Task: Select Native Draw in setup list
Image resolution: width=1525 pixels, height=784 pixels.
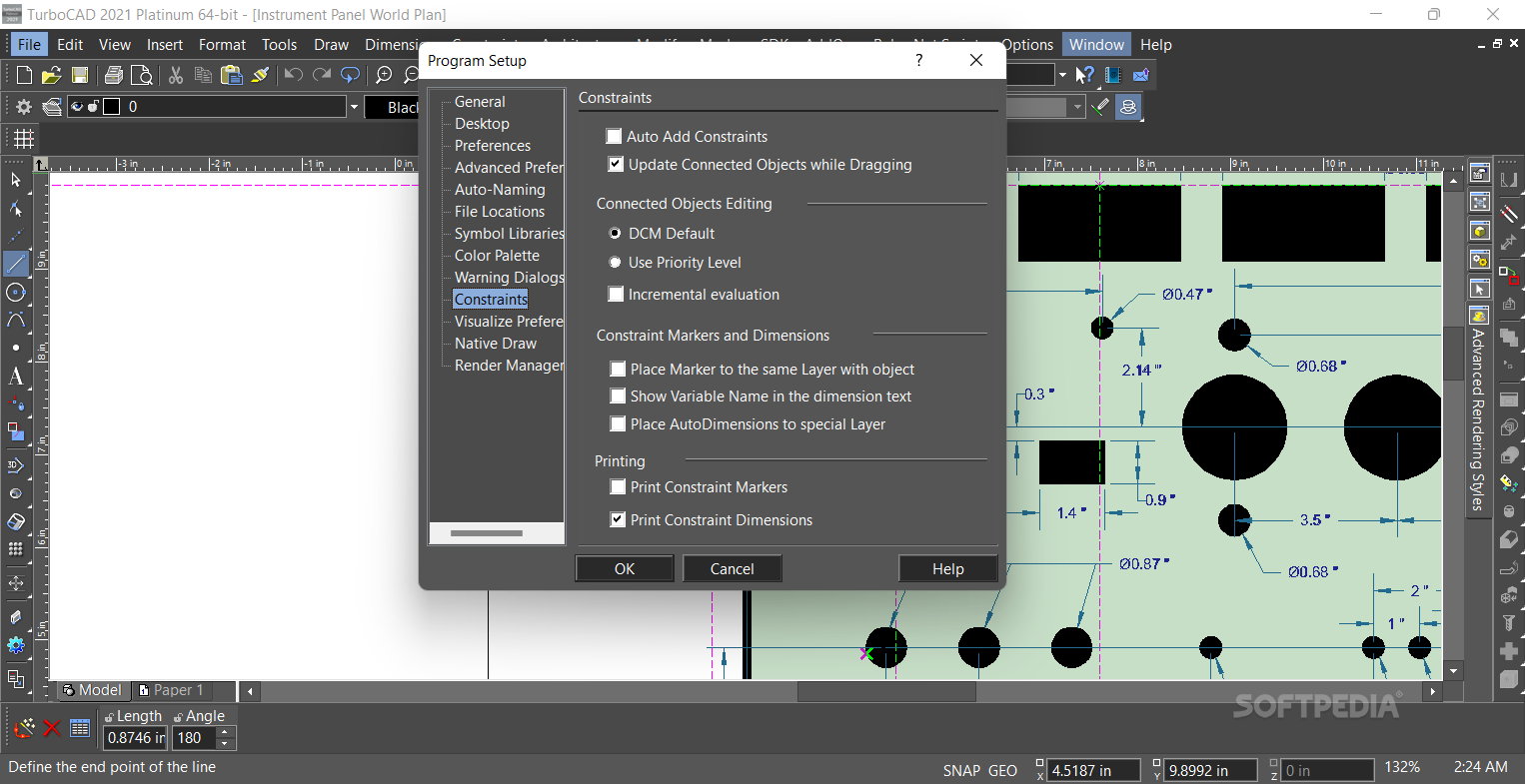Action: pos(496,344)
